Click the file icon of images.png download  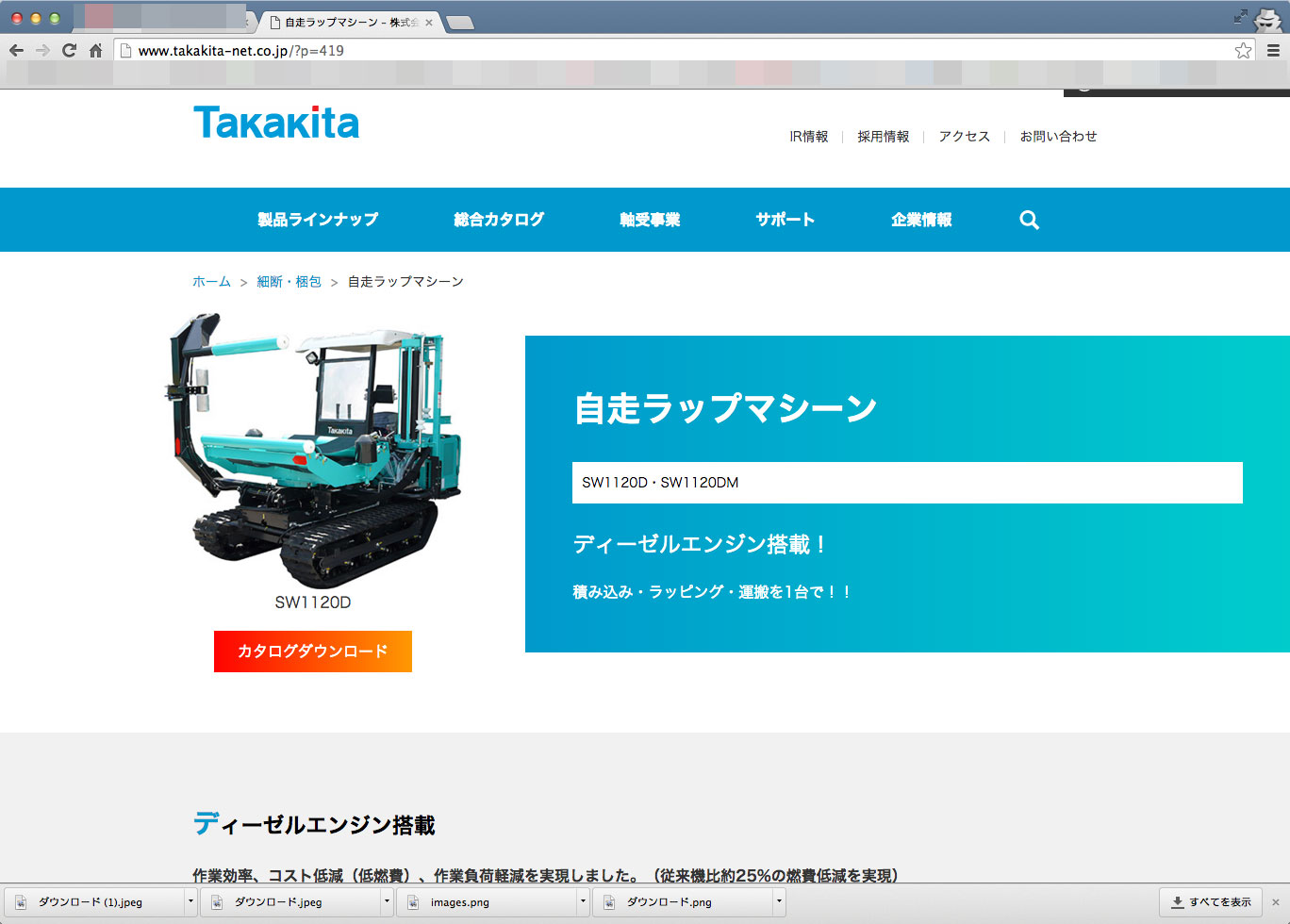413,902
